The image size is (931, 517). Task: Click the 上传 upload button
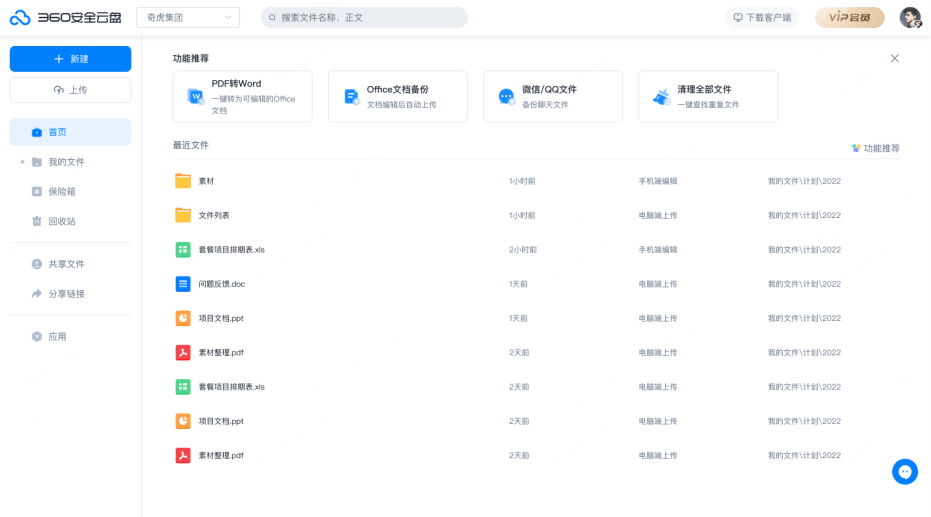tap(71, 90)
